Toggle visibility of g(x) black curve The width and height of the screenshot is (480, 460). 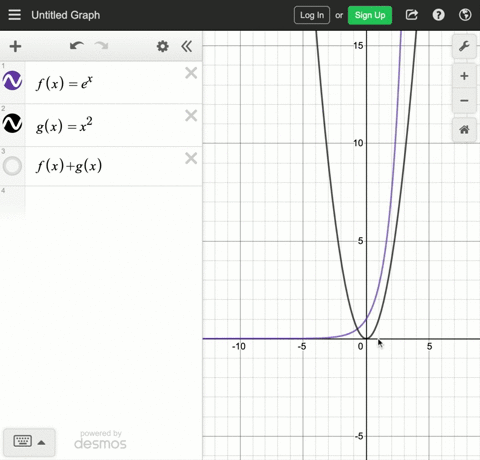pos(13,123)
